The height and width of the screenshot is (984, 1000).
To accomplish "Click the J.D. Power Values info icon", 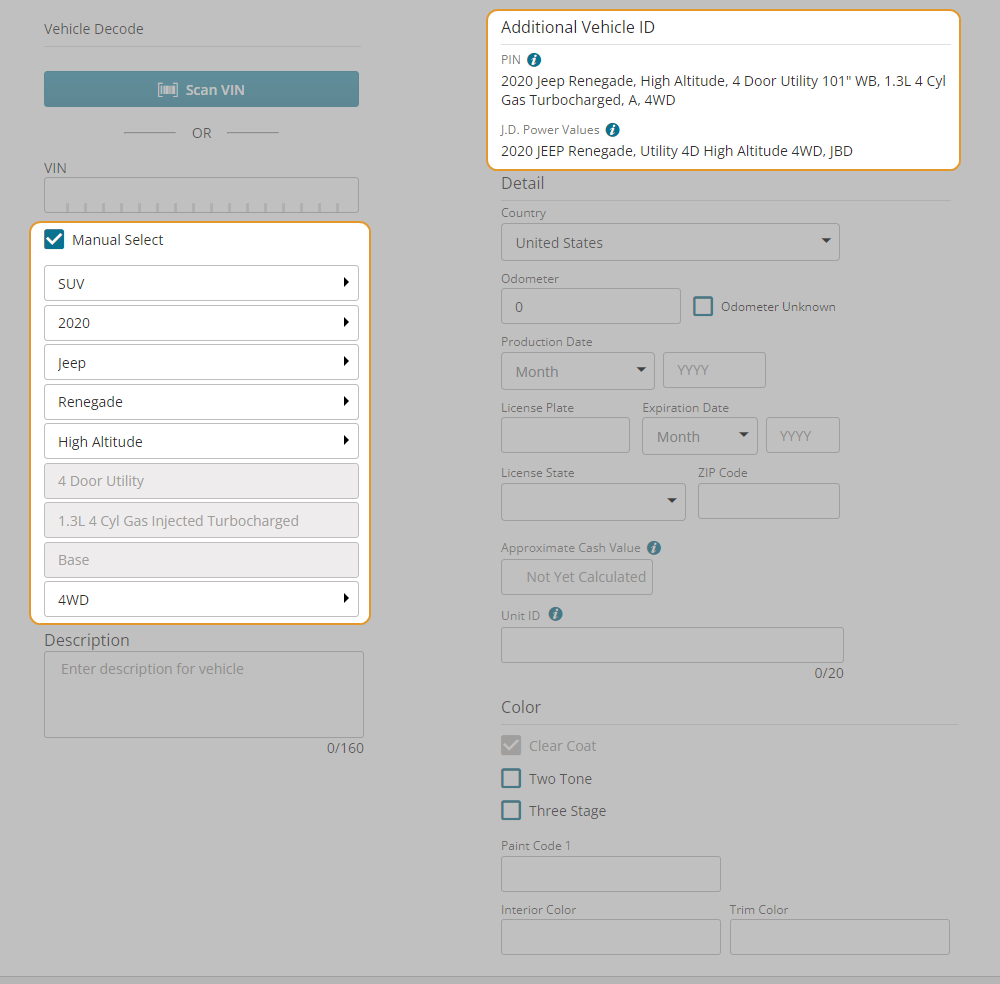I will point(612,130).
